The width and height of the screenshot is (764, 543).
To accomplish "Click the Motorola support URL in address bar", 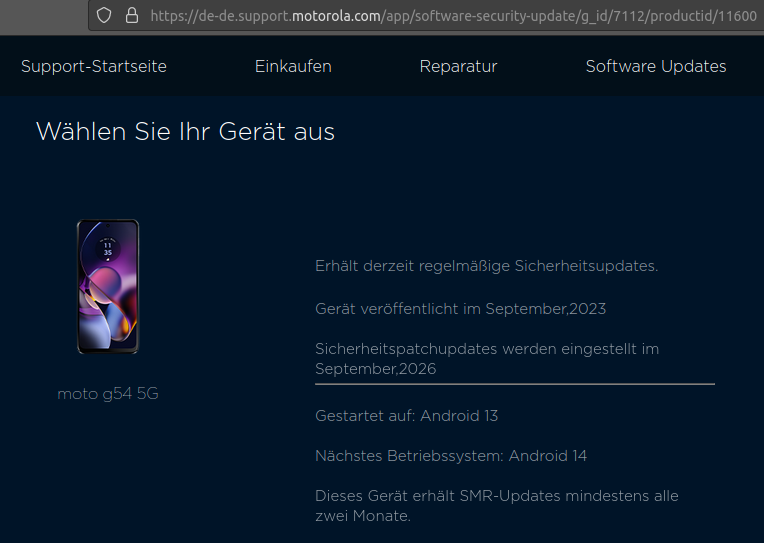I will click(x=453, y=16).
